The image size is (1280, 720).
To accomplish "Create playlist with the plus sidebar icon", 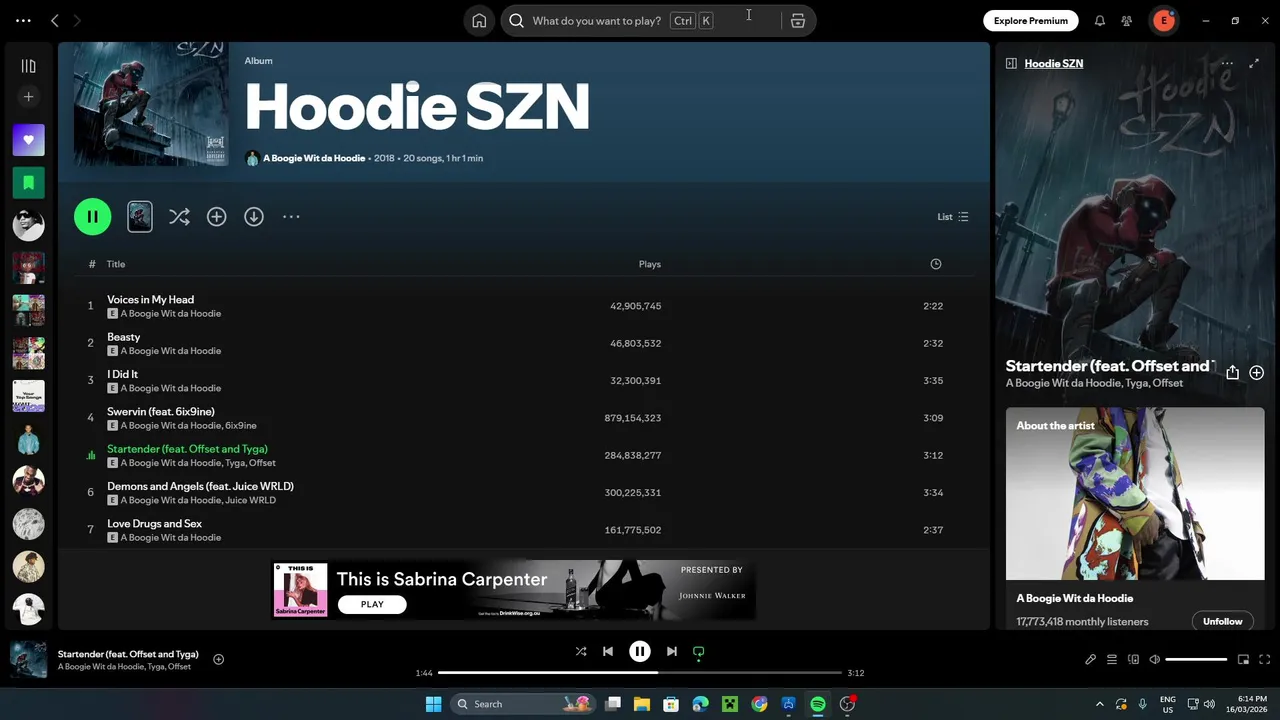I will 28,97.
